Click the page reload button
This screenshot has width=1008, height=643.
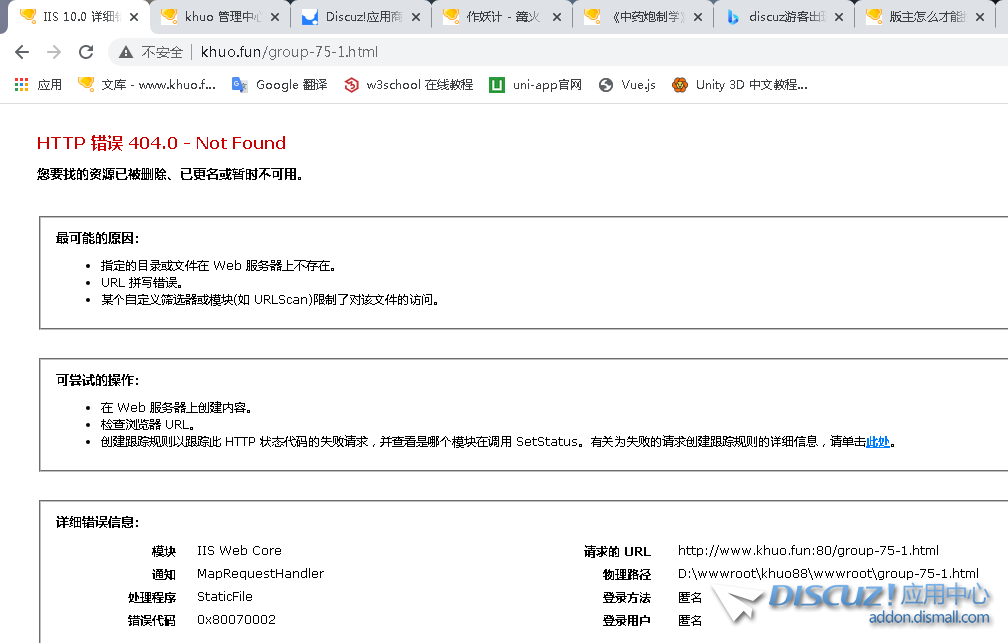pos(86,52)
